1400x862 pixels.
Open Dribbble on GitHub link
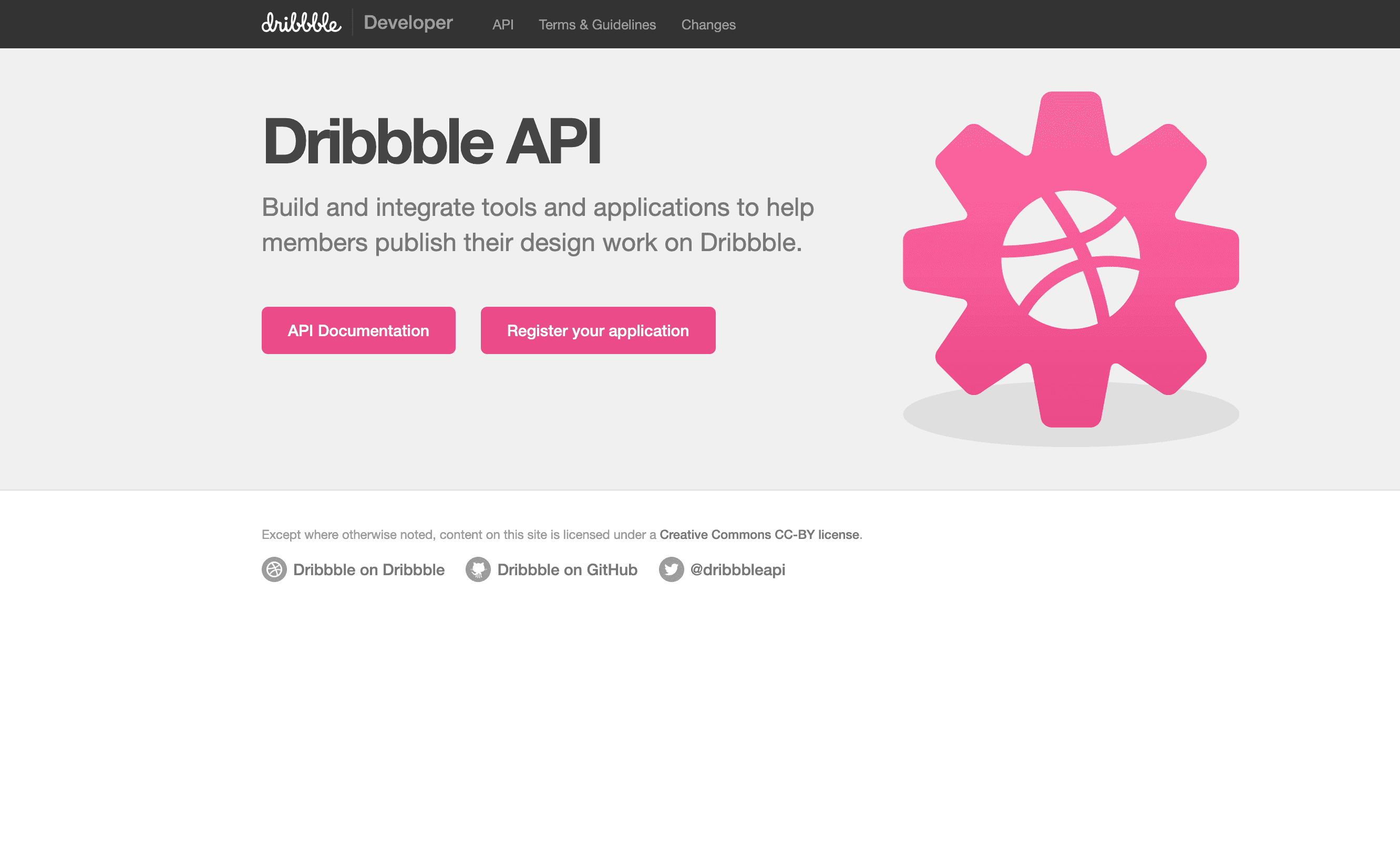click(567, 569)
